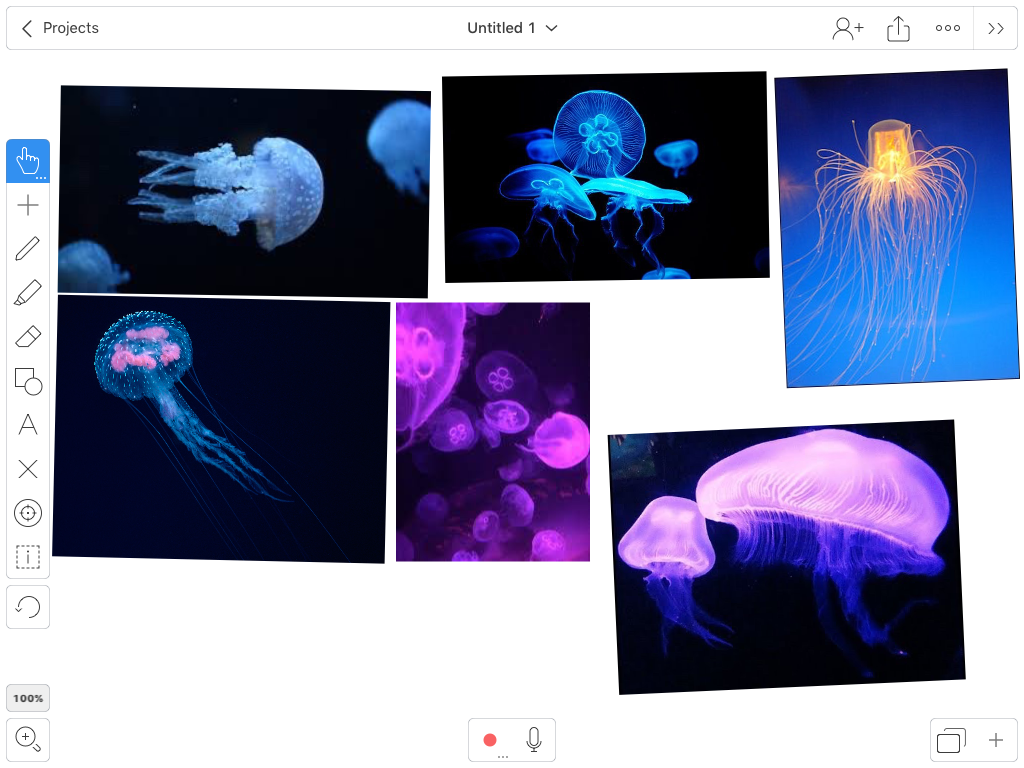Activate the laser pointer target tool
The height and width of the screenshot is (768, 1024).
pos(28,513)
